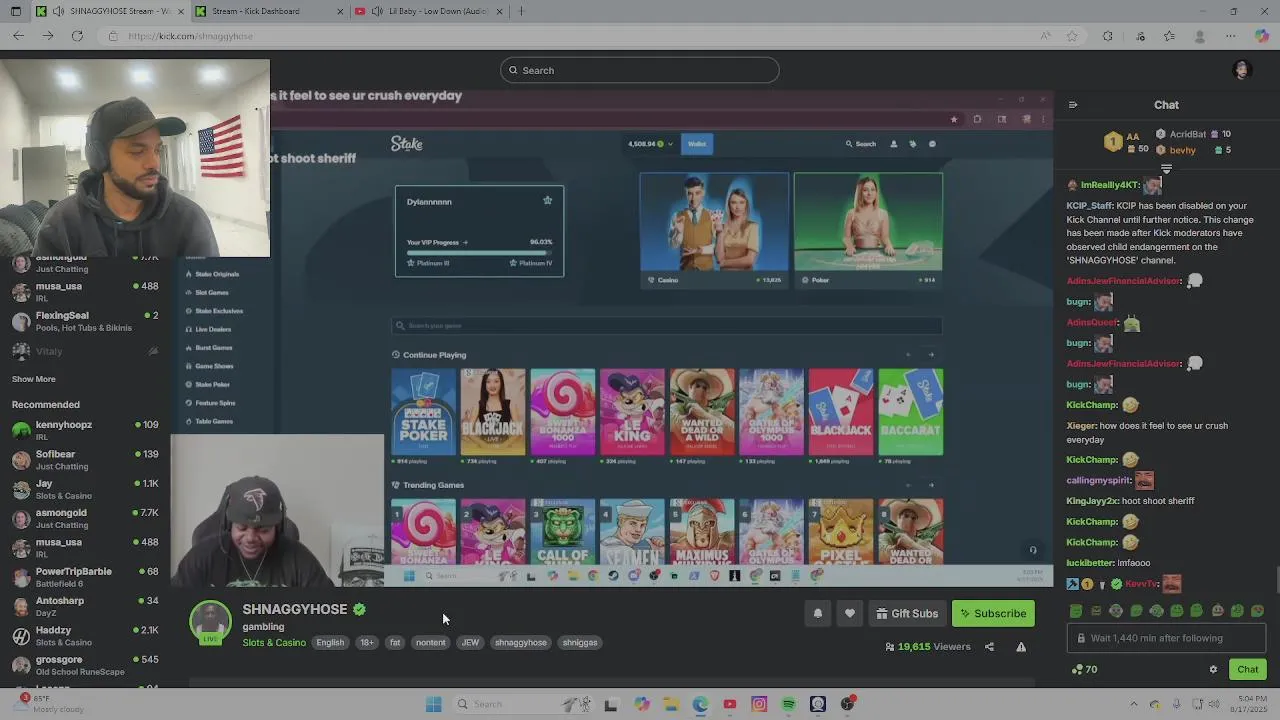Open the Windows Start menu
The height and width of the screenshot is (720, 1280).
coord(433,704)
